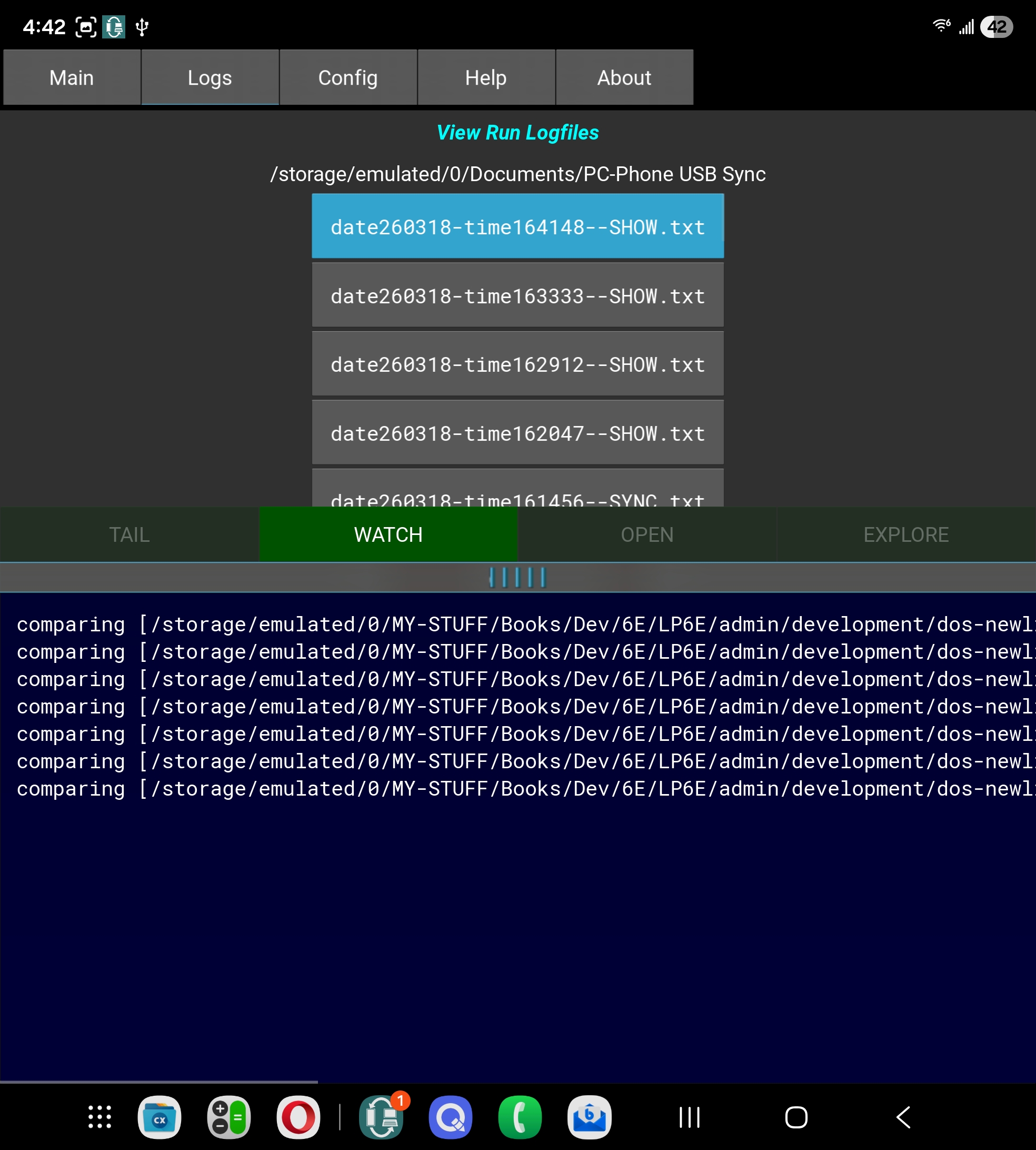The height and width of the screenshot is (1150, 1036).
Task: Switch to the Config tab
Action: [x=348, y=77]
